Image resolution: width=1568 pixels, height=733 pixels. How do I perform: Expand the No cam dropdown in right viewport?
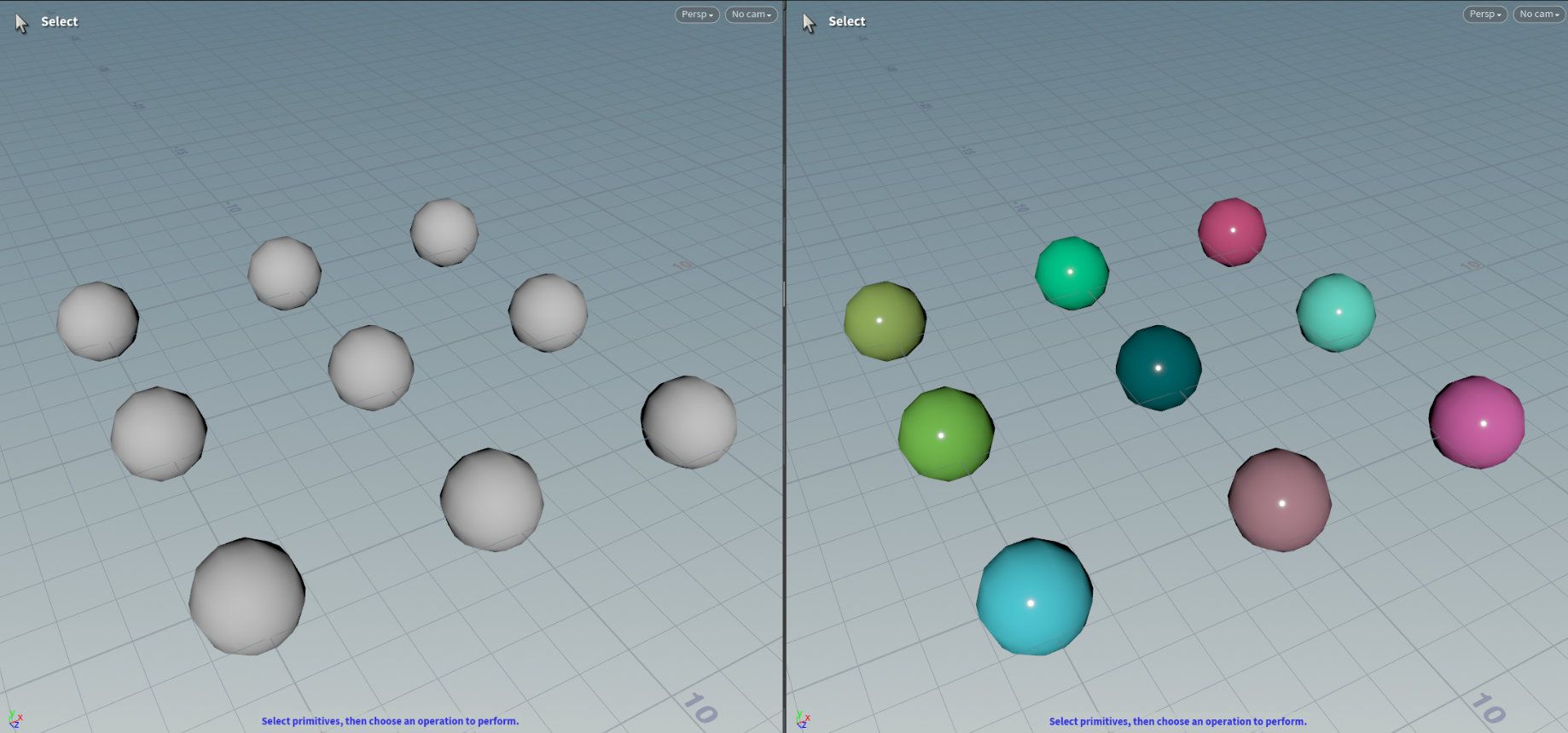(1538, 15)
